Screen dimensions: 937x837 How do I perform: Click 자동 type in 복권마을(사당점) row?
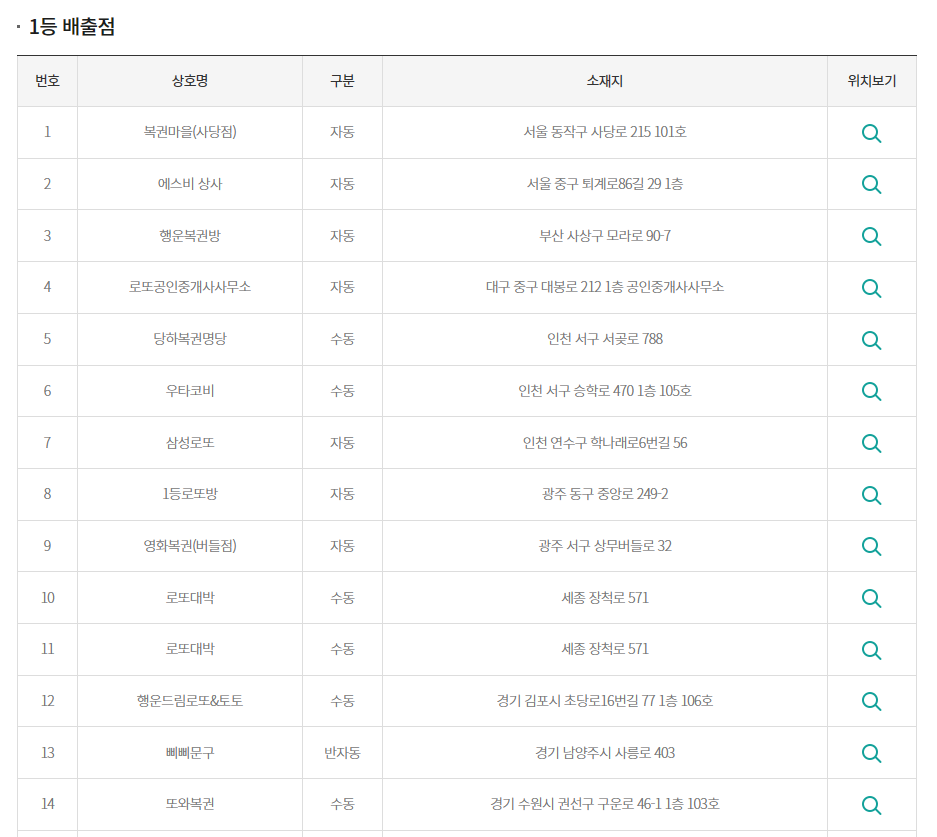pyautogui.click(x=342, y=131)
